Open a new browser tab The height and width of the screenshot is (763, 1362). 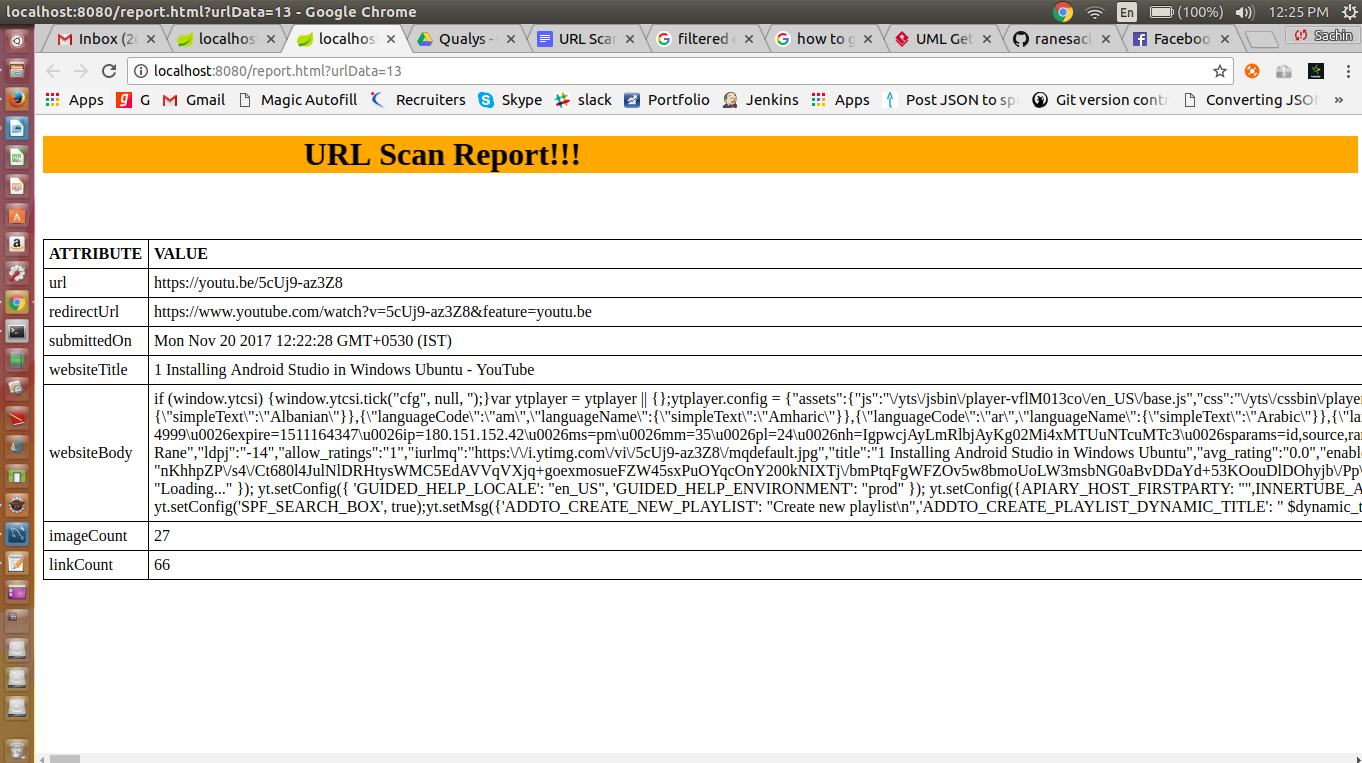tap(1262, 39)
